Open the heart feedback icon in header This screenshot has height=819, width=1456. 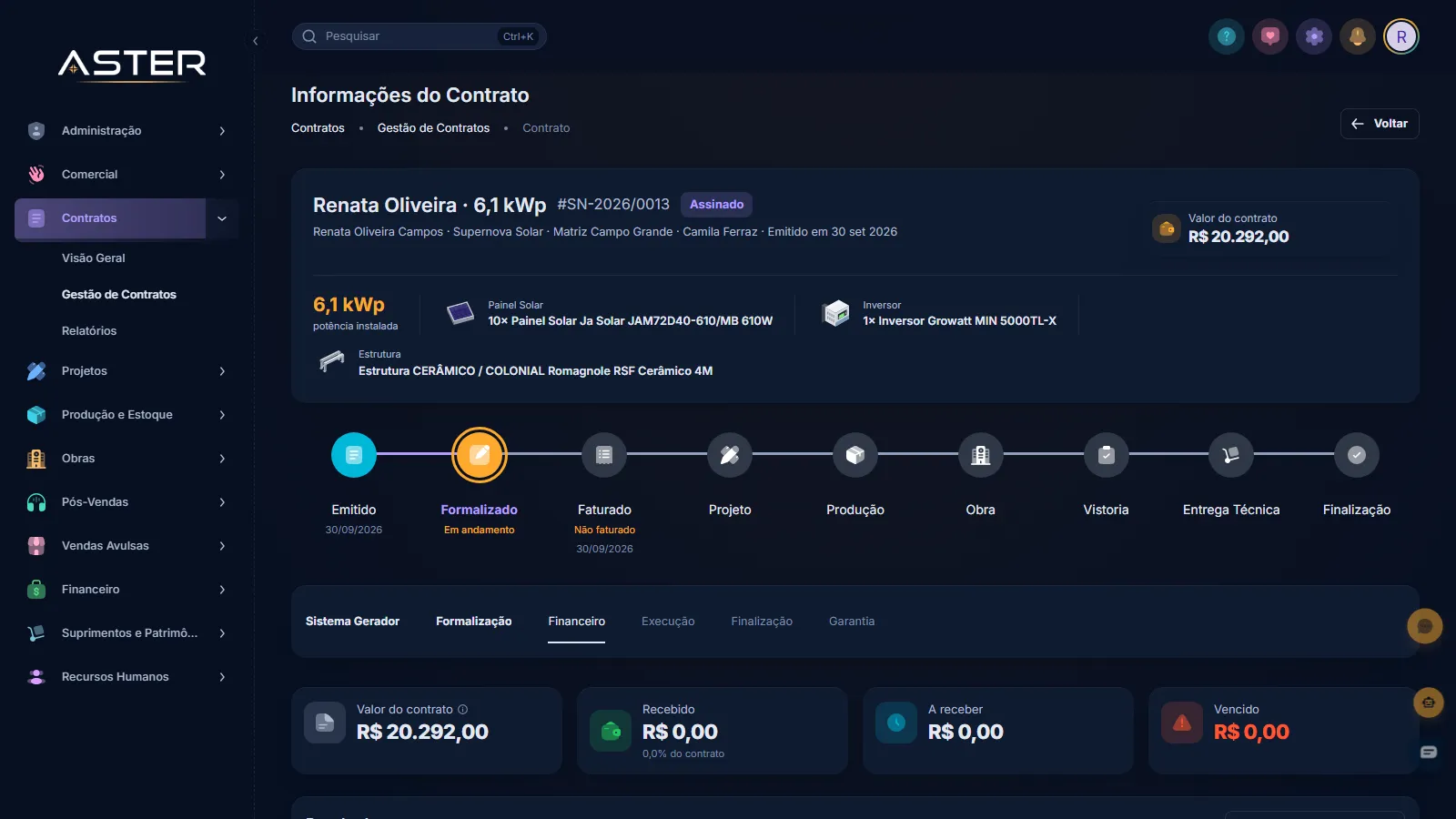coord(1270,36)
